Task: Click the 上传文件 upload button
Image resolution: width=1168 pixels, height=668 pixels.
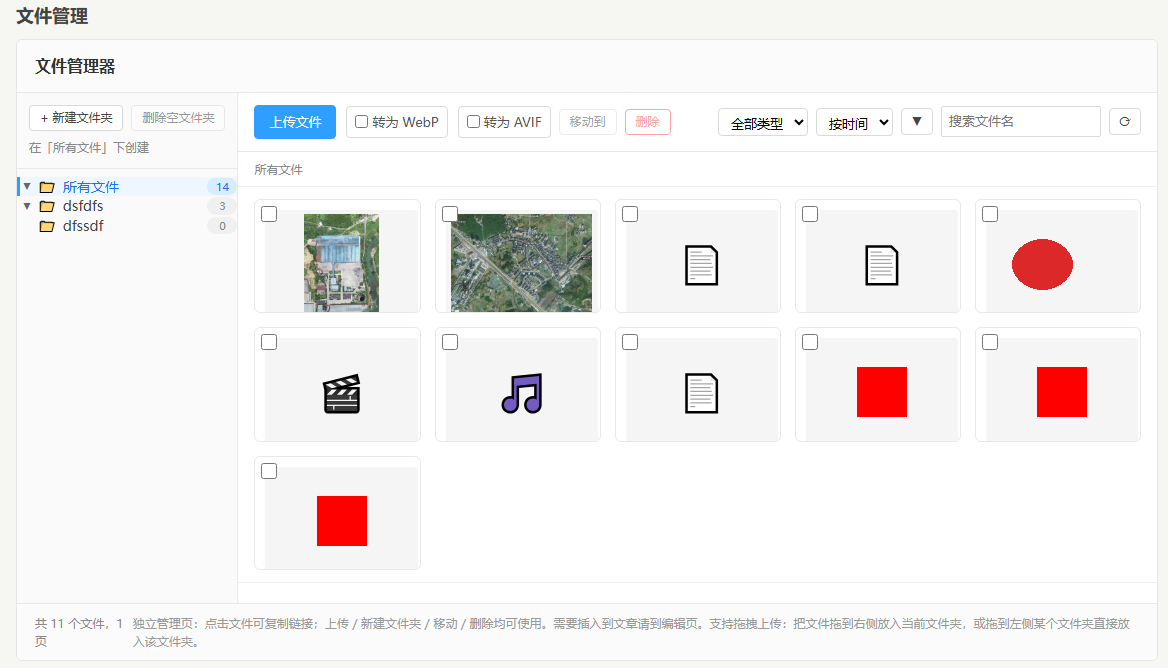Action: (295, 122)
